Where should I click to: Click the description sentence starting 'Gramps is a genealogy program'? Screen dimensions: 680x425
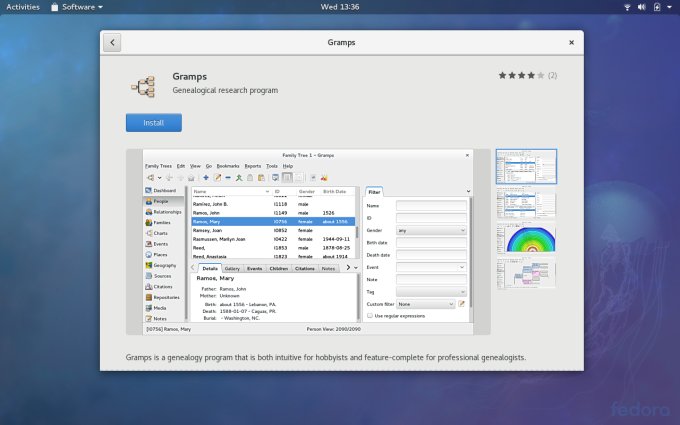tap(326, 357)
